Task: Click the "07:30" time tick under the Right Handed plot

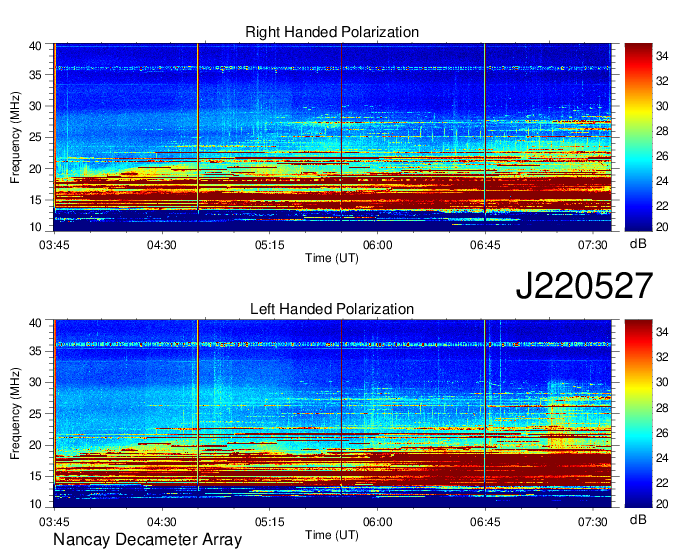Action: [592, 245]
